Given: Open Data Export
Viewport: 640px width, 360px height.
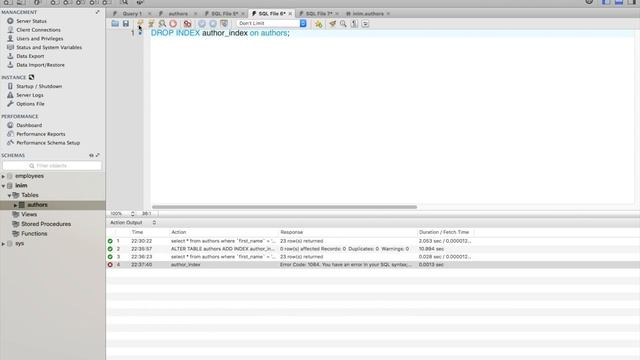Looking at the screenshot, I should 30,56.
